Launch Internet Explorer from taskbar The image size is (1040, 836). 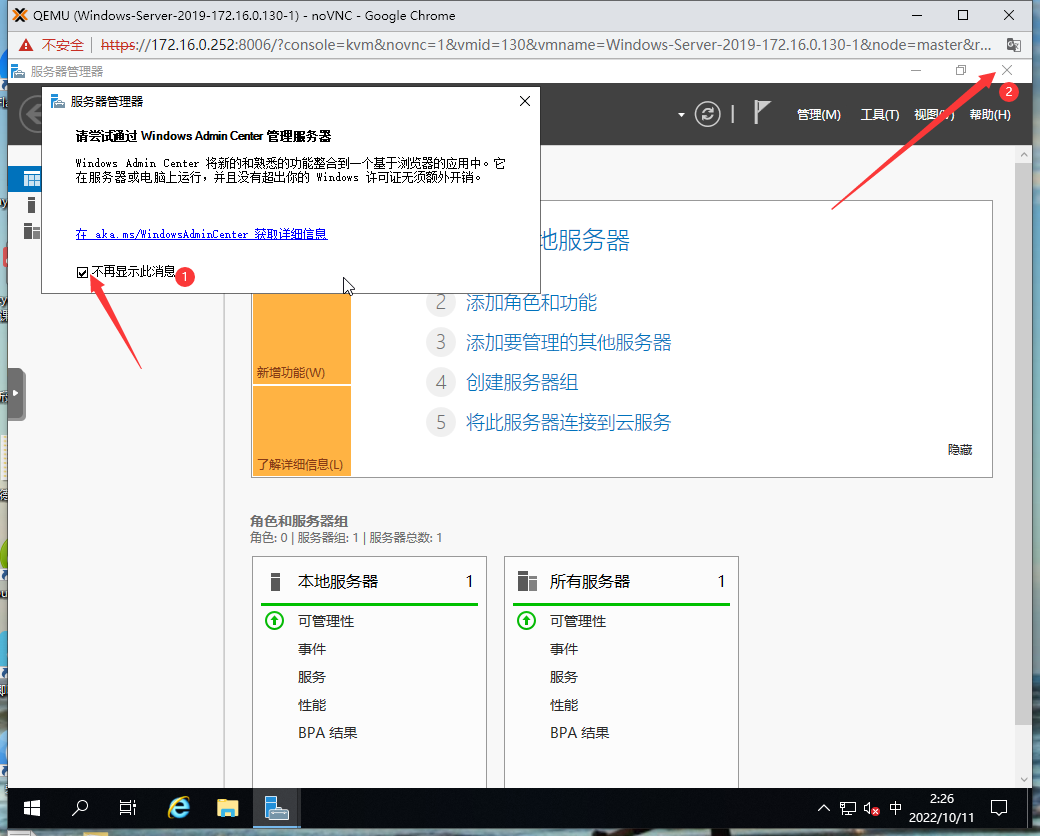tap(178, 807)
